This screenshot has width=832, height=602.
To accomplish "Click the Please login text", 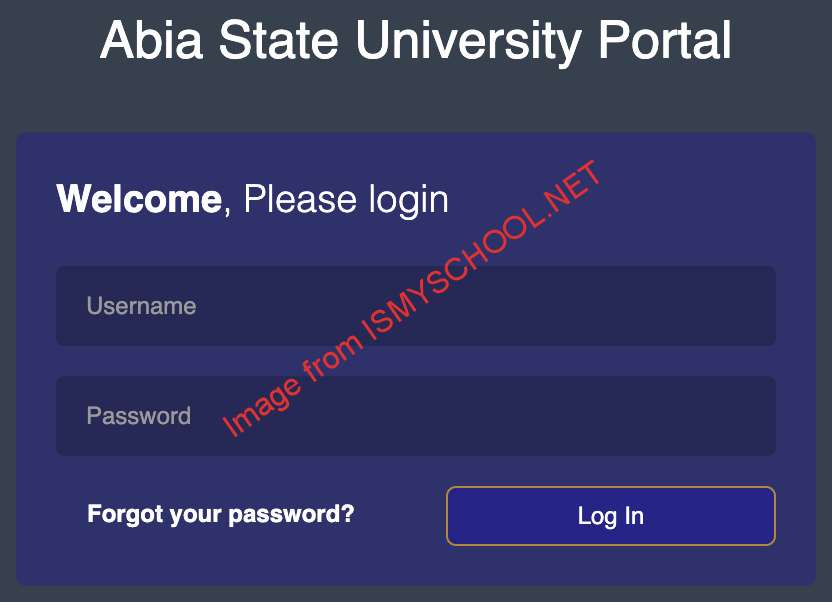I will click(346, 200).
